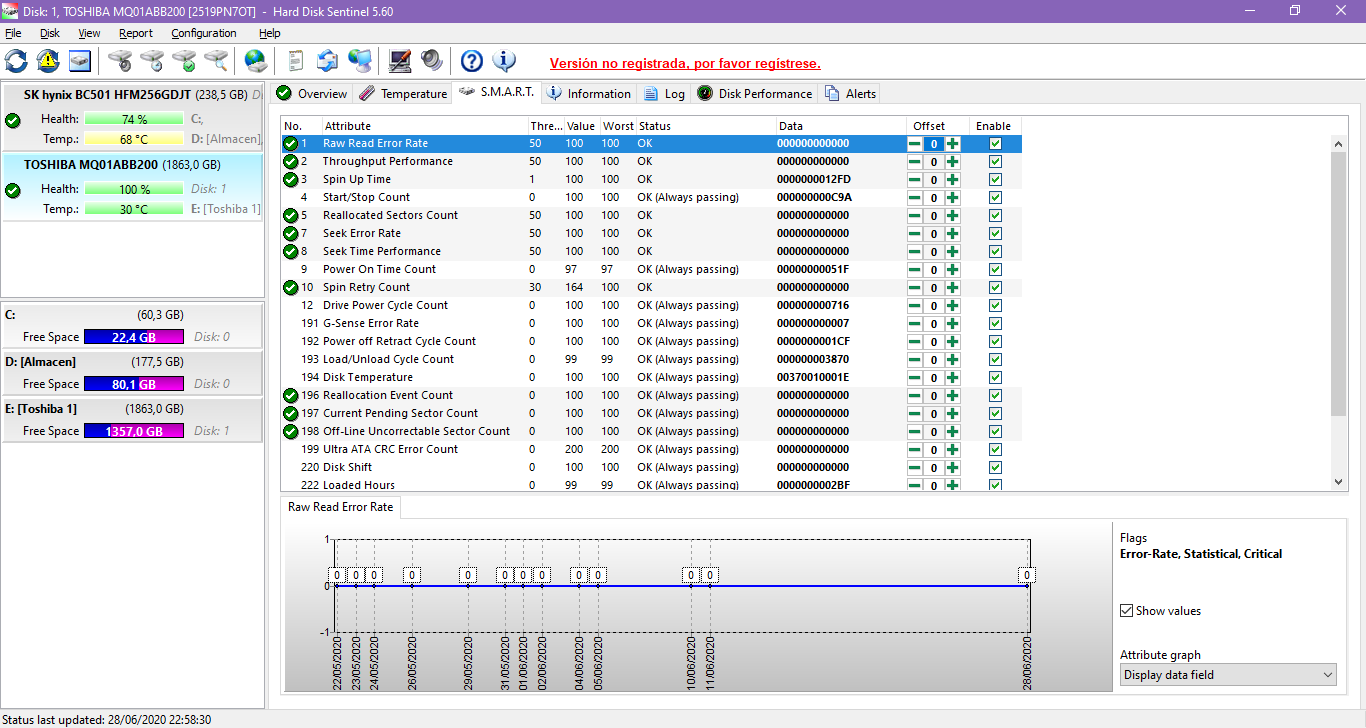
Task: Select the Seek Time Performance row
Action: [x=651, y=251]
